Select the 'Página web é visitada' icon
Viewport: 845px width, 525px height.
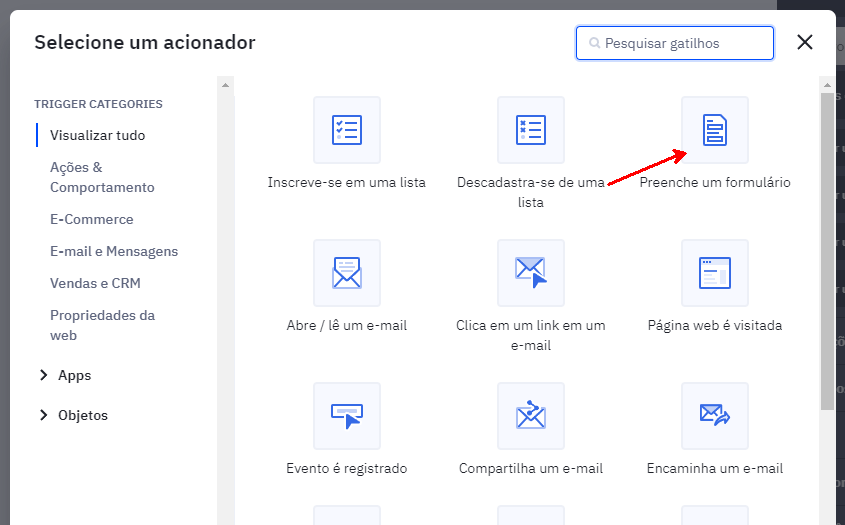pyautogui.click(x=715, y=273)
